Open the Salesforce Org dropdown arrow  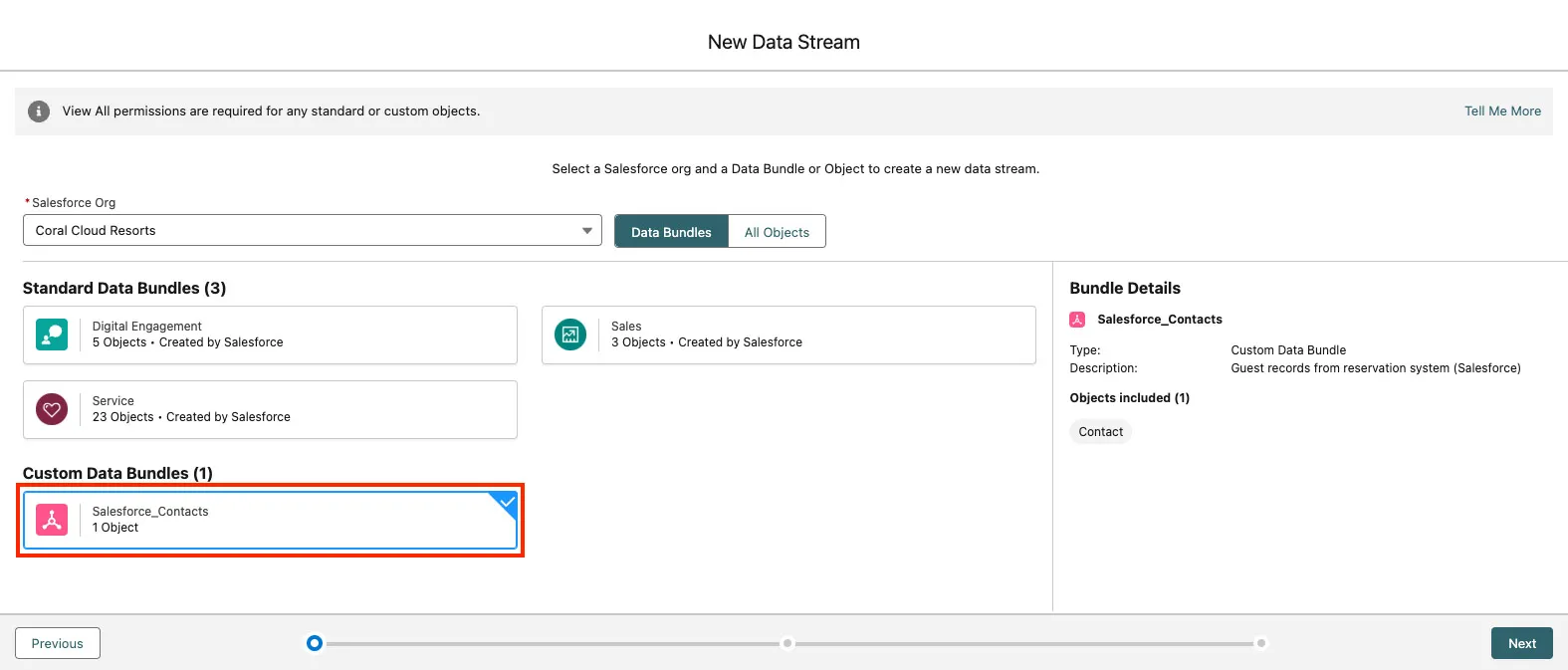pos(586,231)
